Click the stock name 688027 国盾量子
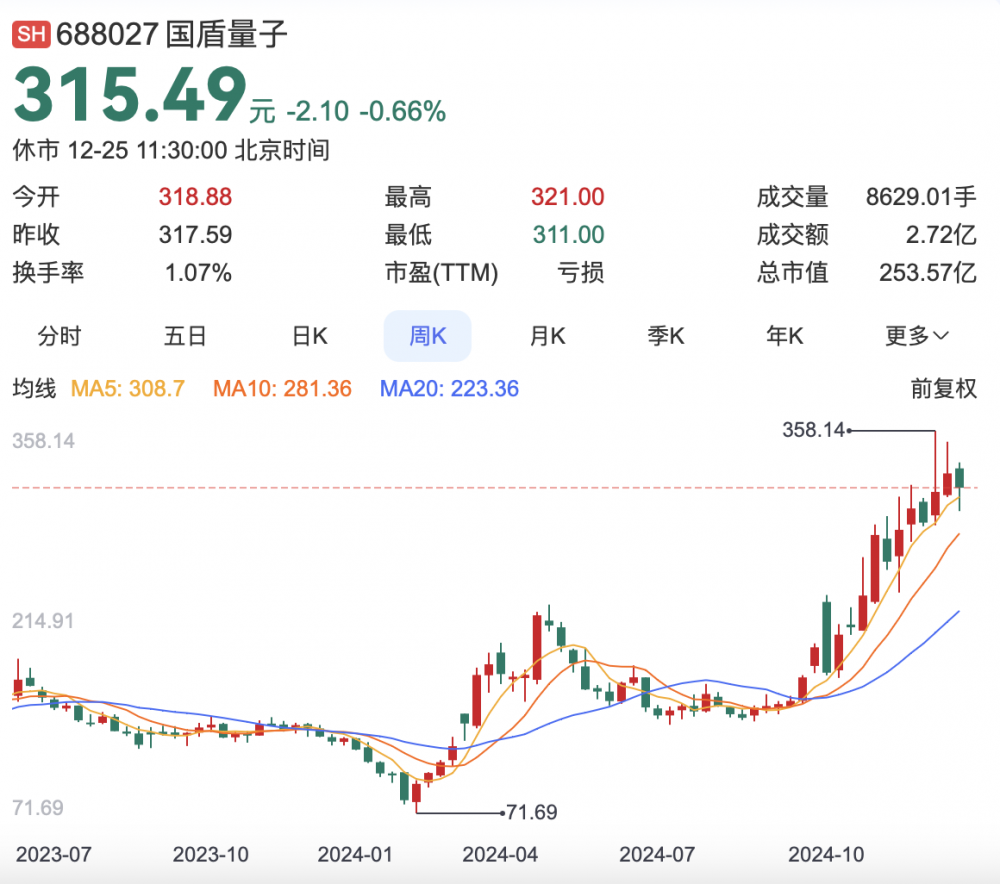Viewport: 1000px width, 884px height. pos(172,35)
